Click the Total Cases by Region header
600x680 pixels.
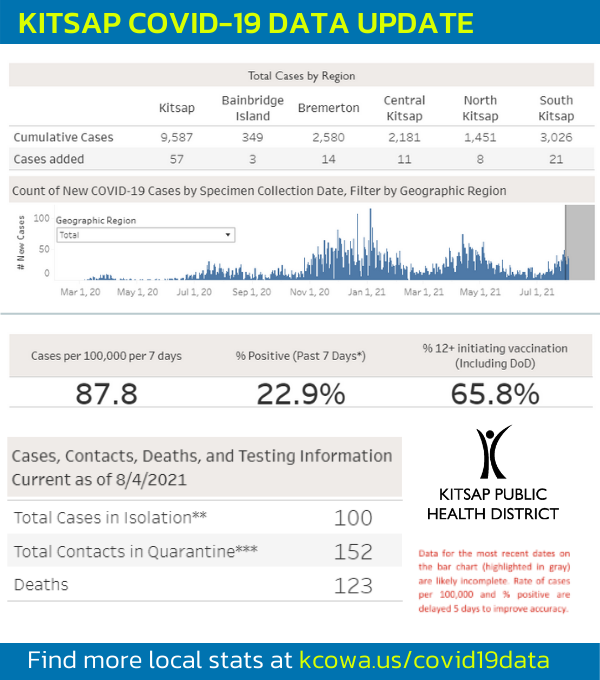(301, 75)
